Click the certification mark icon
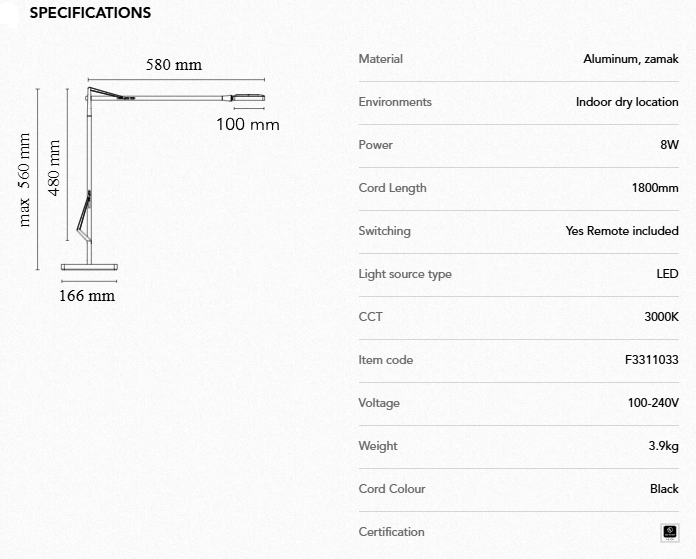This screenshot has height=559, width=696. [670, 532]
